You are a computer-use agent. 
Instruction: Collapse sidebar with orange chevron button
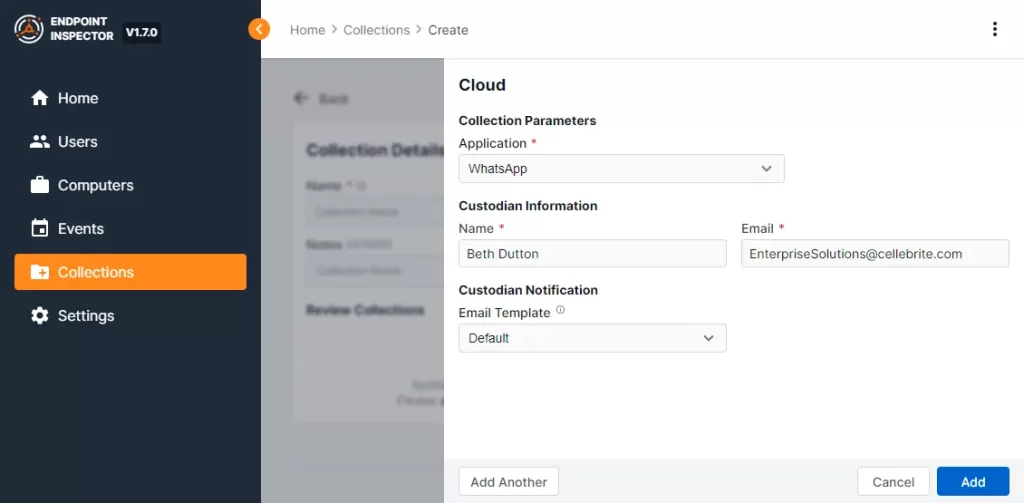pos(260,29)
